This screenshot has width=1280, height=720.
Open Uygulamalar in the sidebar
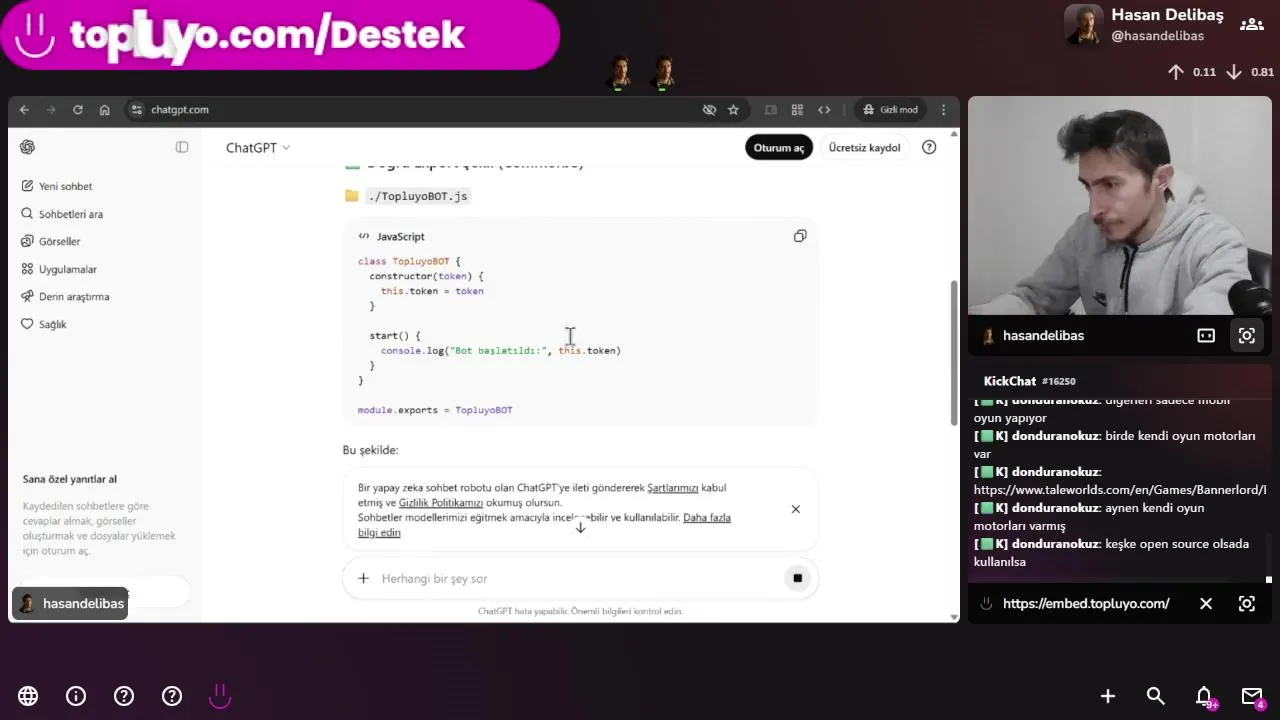[67, 269]
